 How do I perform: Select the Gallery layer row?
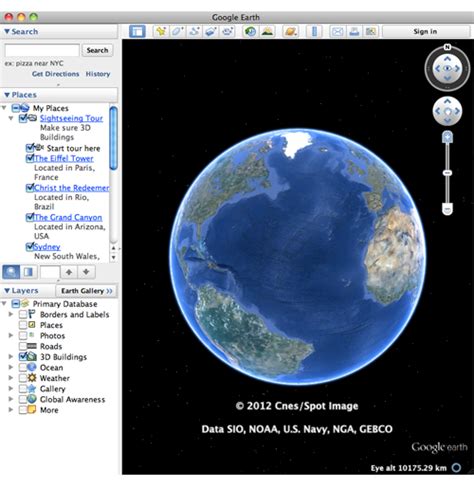point(53,389)
